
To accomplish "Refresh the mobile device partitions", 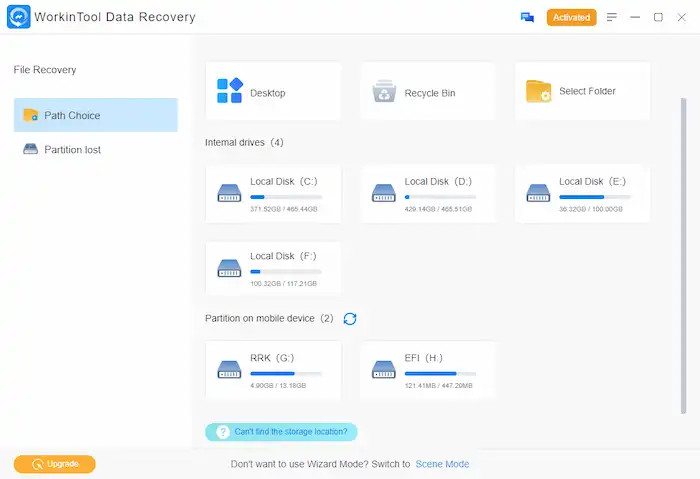I will [350, 319].
